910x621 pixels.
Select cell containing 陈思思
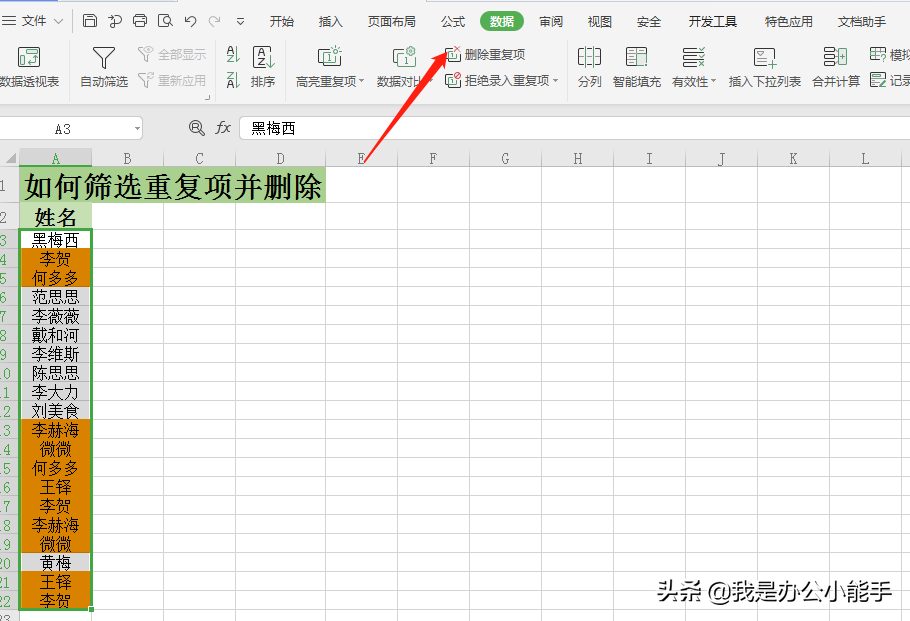[x=56, y=373]
